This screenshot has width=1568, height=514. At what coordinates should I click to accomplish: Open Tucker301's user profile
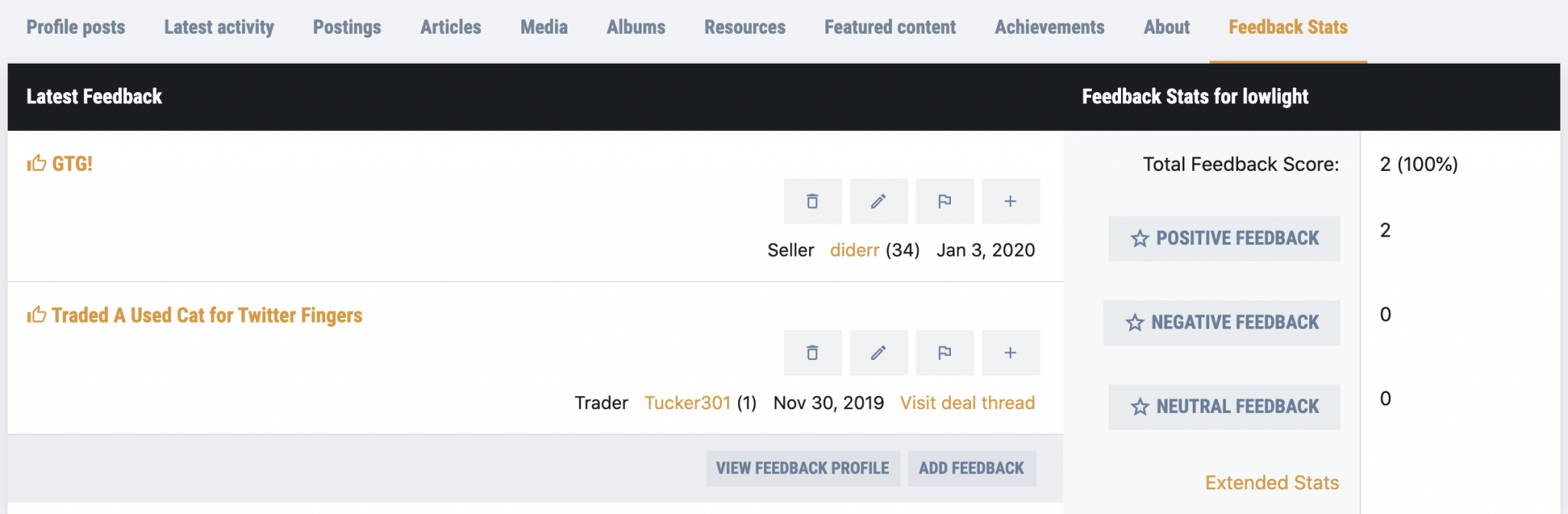click(688, 403)
